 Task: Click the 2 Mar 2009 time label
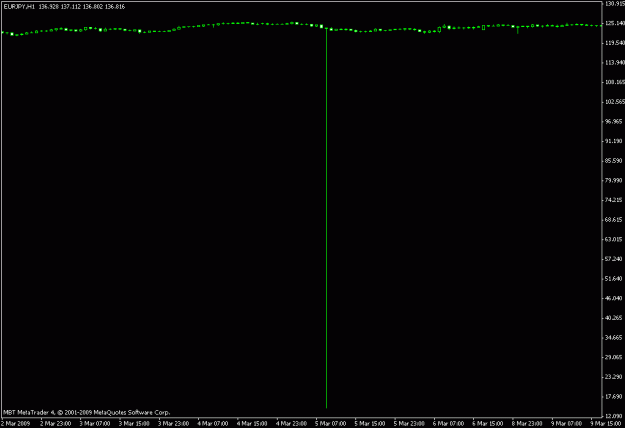[16, 423]
